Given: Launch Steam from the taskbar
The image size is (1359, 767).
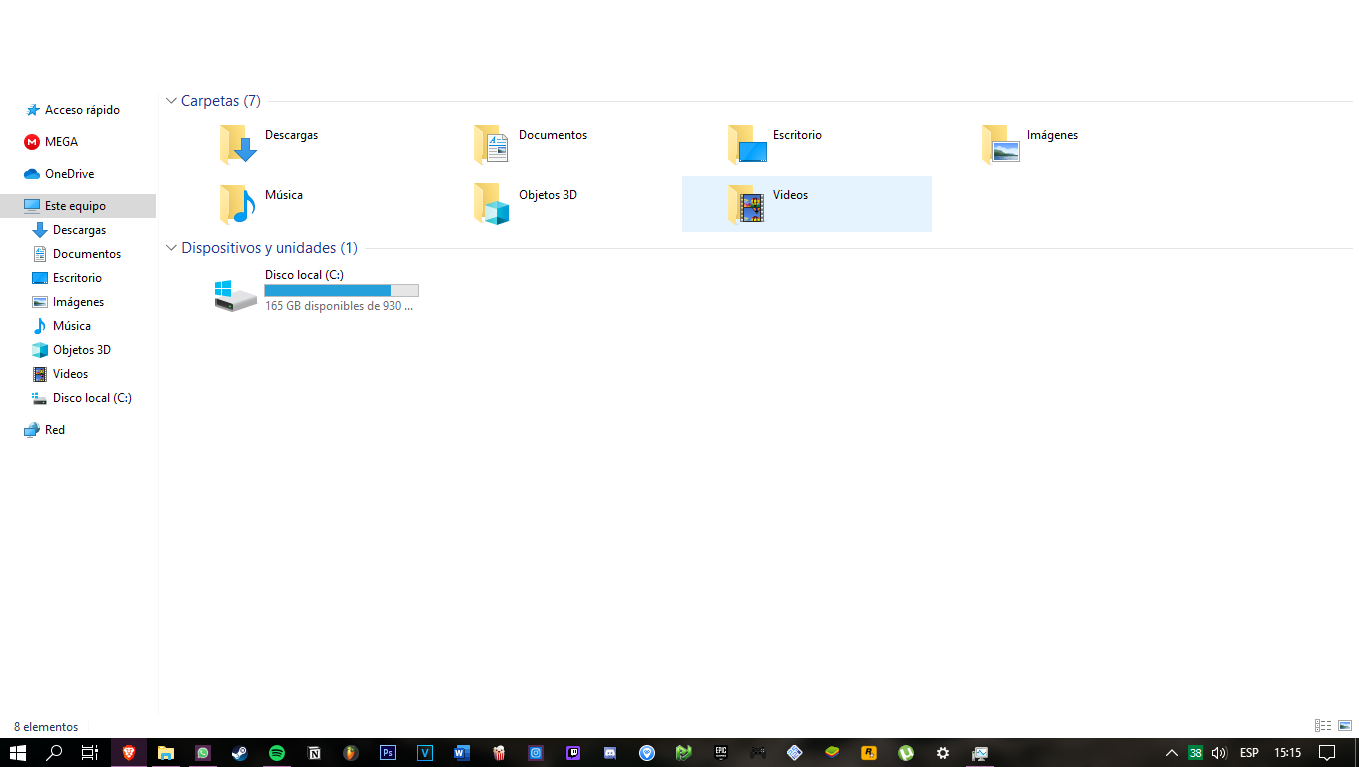Looking at the screenshot, I should (240, 752).
